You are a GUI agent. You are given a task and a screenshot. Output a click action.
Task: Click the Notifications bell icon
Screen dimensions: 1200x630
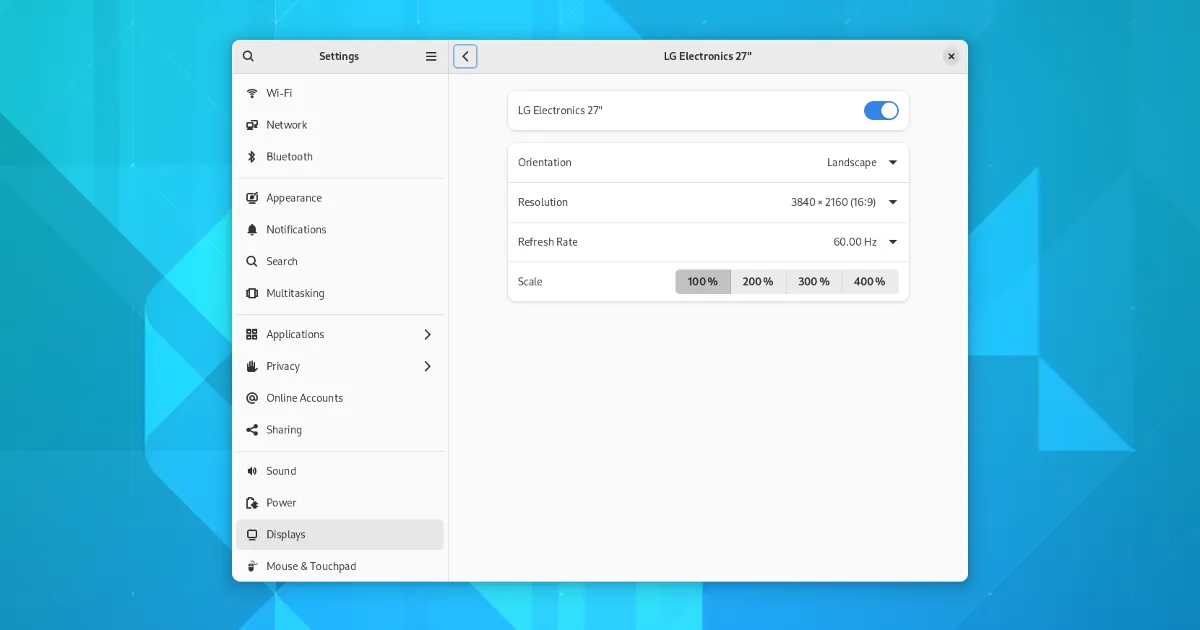(252, 230)
